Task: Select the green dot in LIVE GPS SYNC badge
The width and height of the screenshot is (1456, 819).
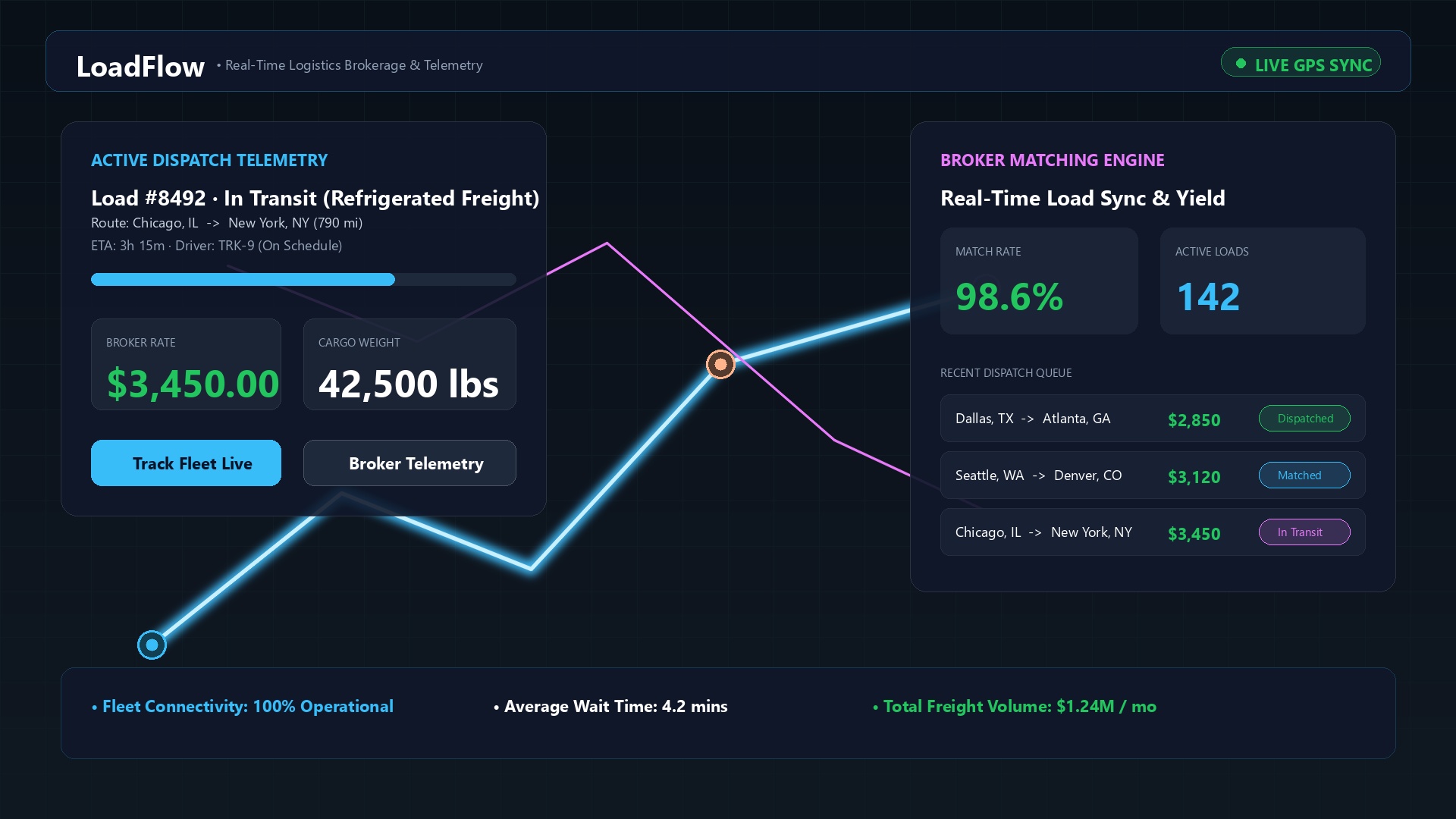Action: (x=1241, y=64)
